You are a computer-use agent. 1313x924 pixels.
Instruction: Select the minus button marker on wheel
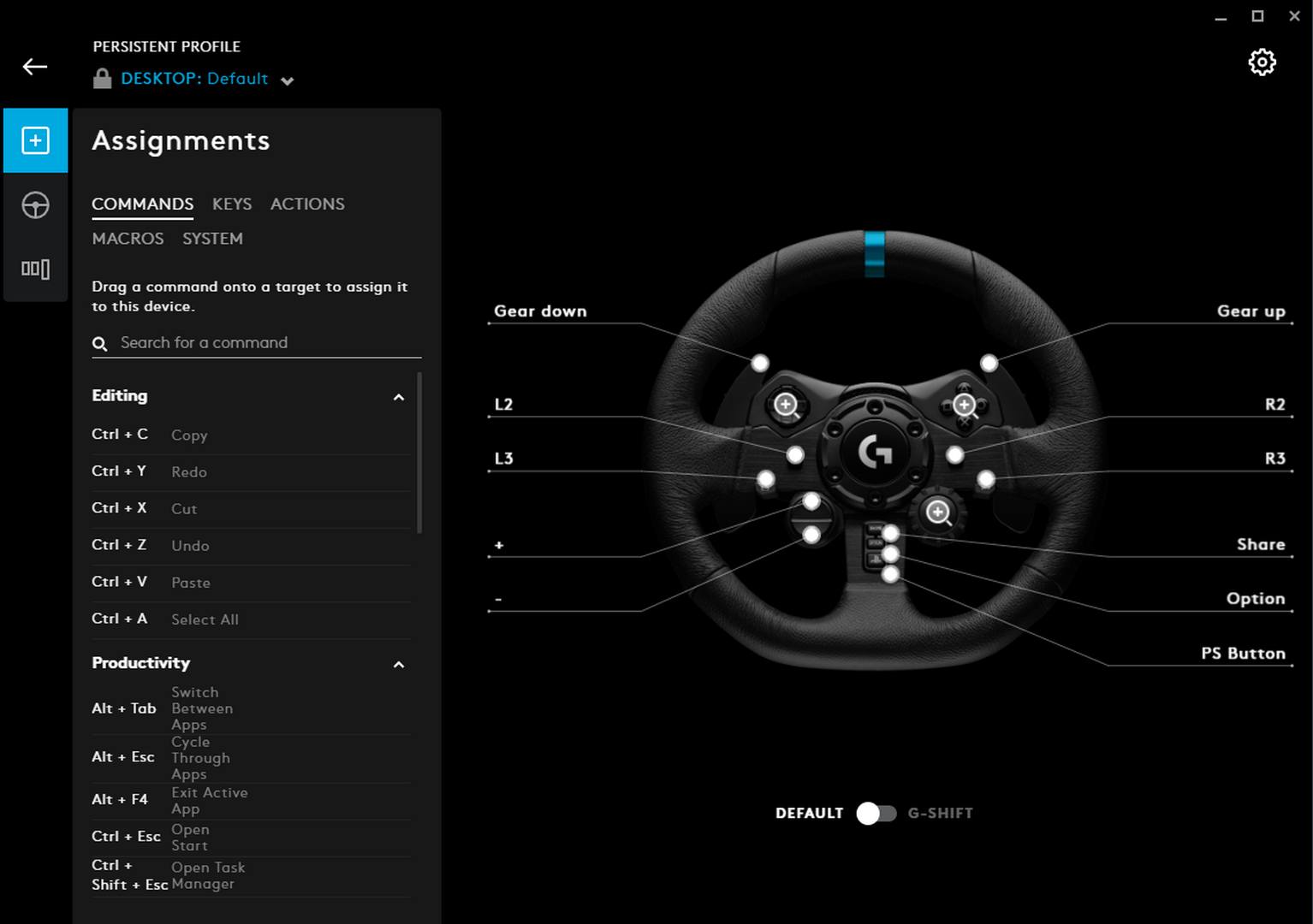[x=811, y=536]
